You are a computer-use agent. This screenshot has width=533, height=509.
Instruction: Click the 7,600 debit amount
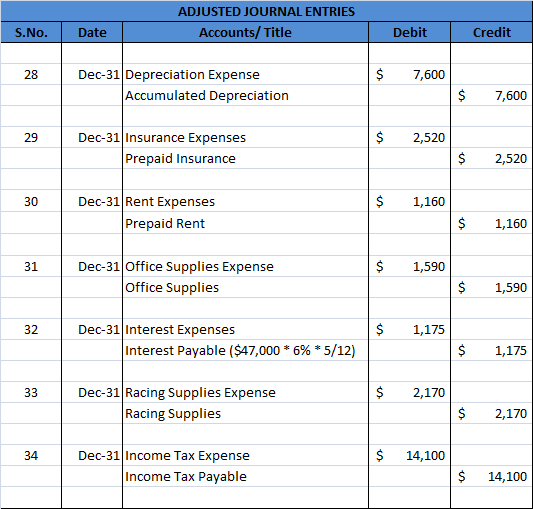click(410, 74)
